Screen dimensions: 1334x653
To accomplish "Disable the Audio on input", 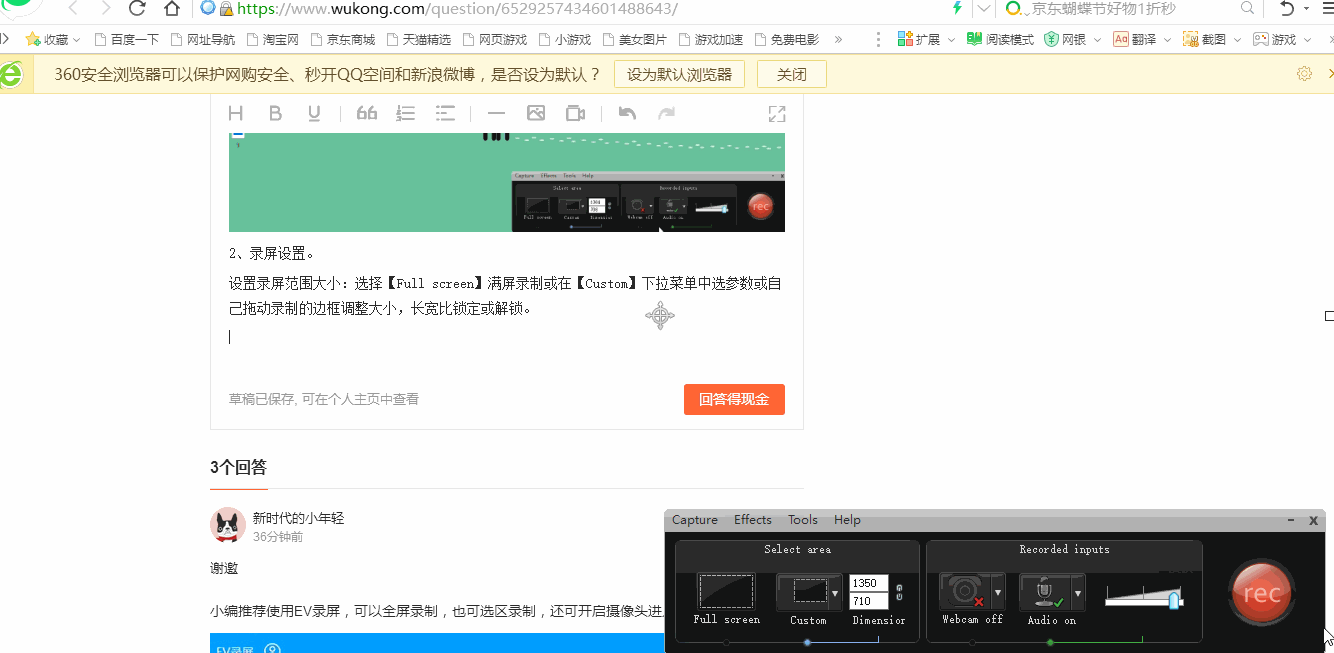I will 1046,591.
